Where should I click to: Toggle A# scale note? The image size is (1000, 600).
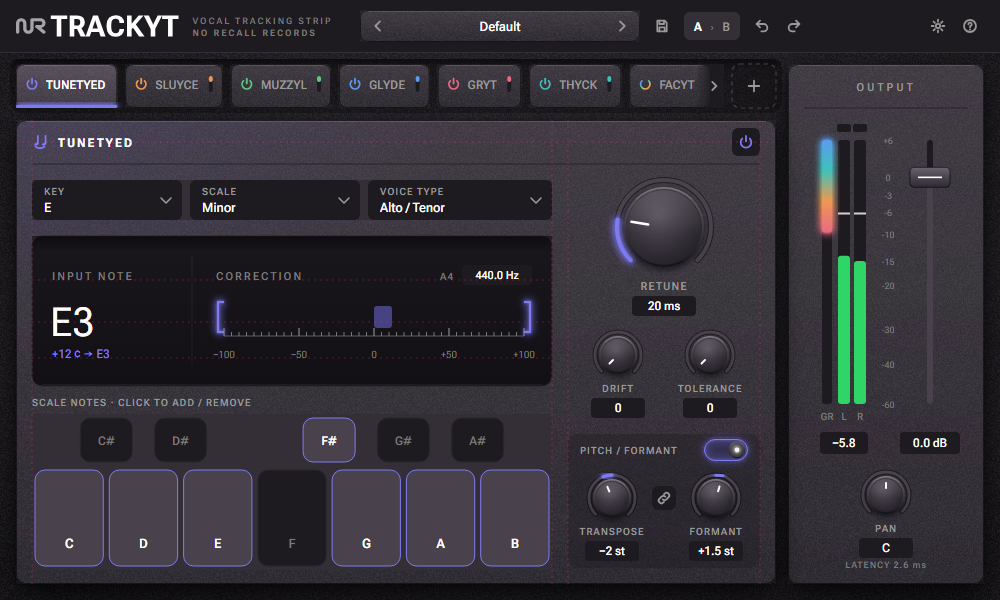[x=477, y=440]
